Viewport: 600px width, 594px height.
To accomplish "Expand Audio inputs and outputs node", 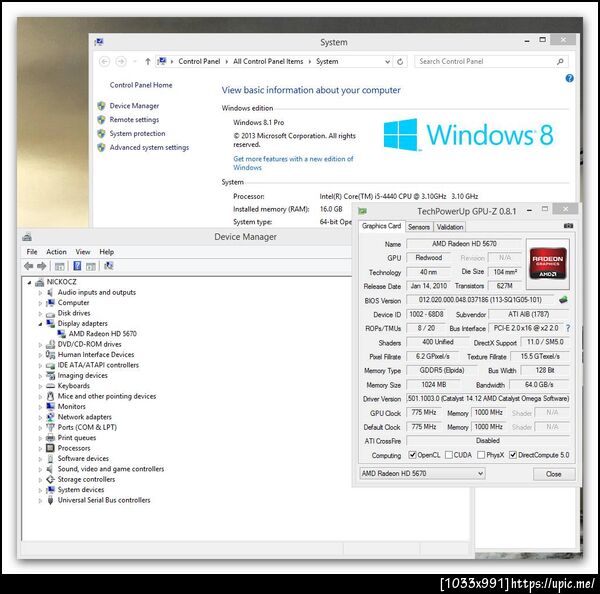I will pos(40,292).
